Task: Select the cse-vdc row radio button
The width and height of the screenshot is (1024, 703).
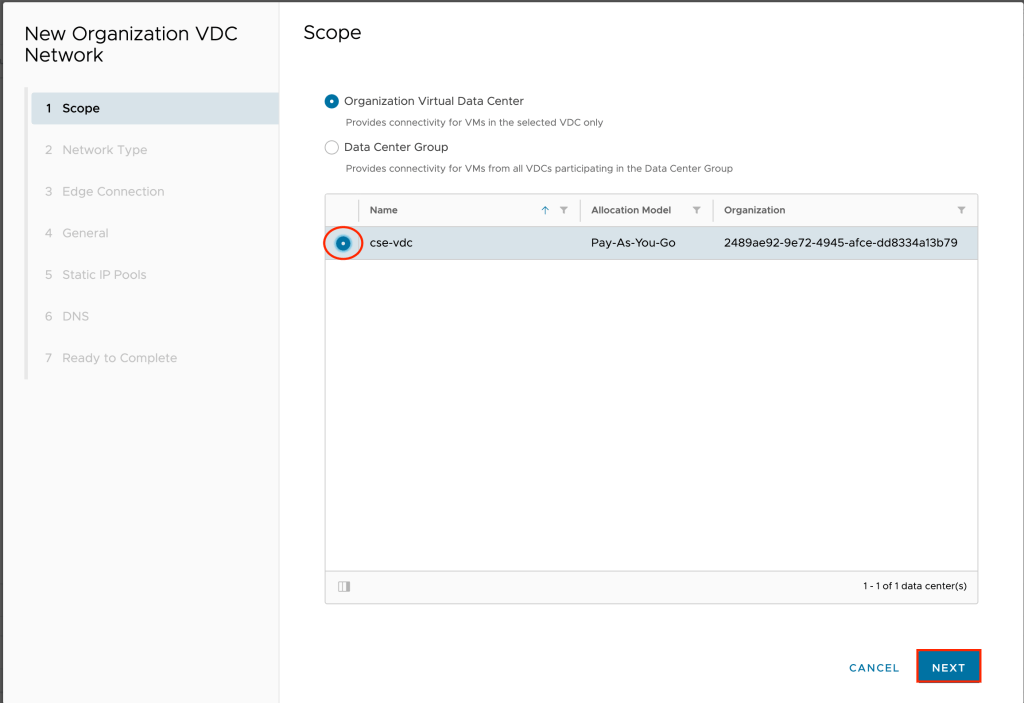Action: (343, 243)
